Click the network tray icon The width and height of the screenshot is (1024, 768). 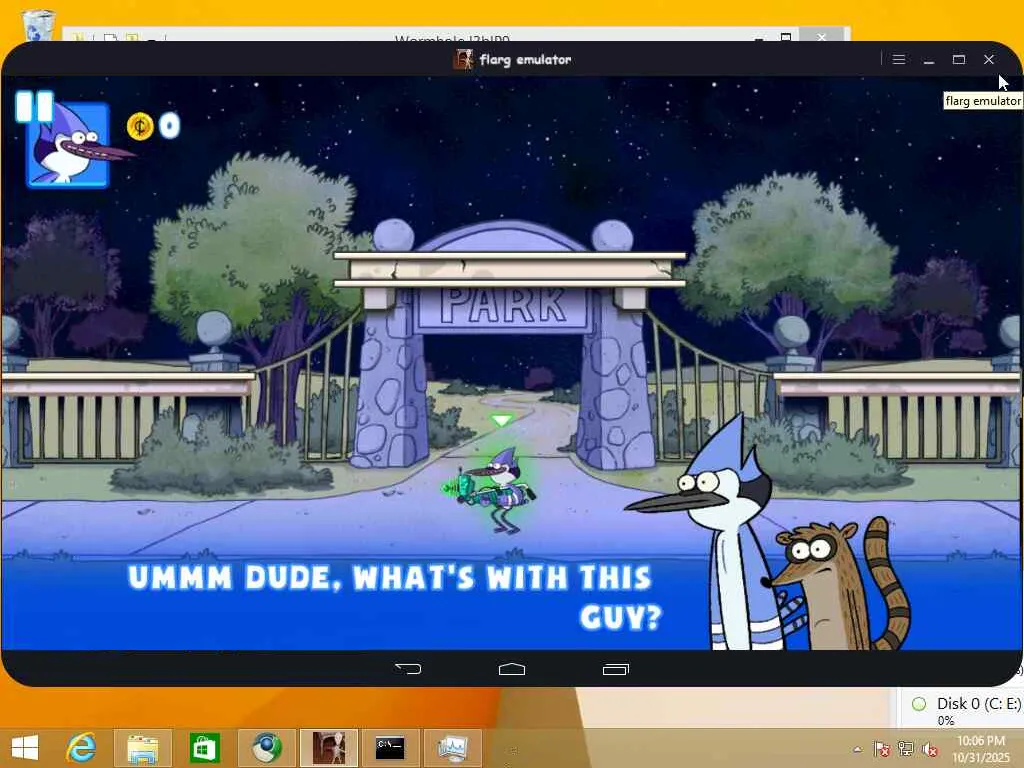(x=906, y=749)
